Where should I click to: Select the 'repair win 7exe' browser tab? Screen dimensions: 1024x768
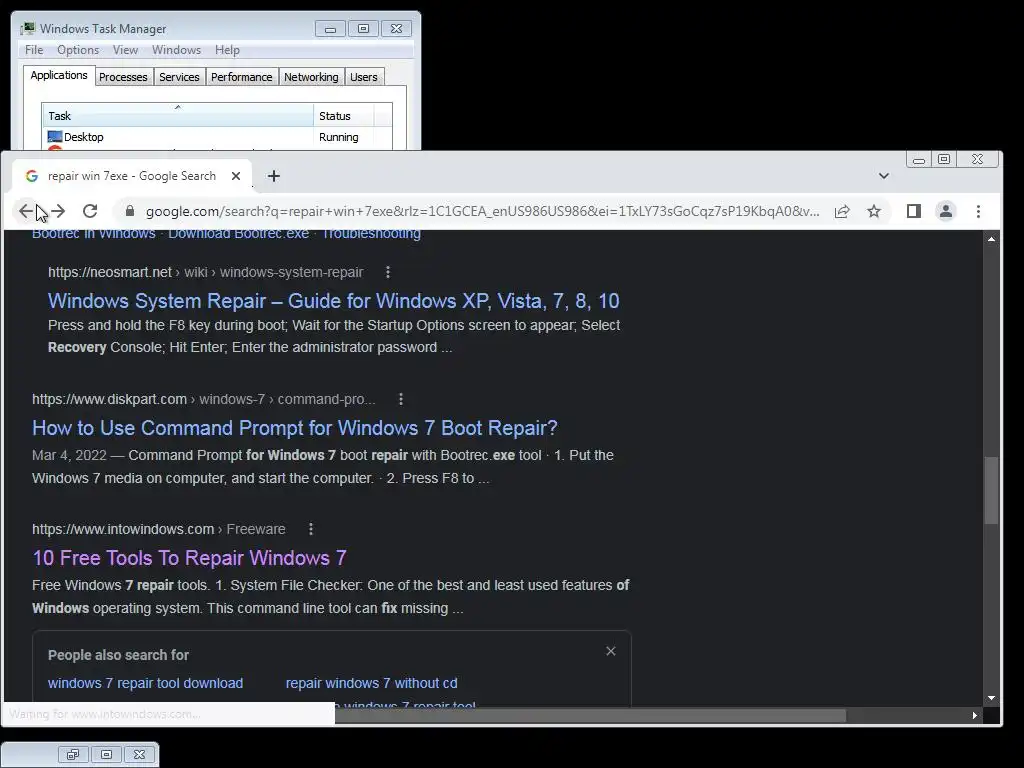pos(131,176)
